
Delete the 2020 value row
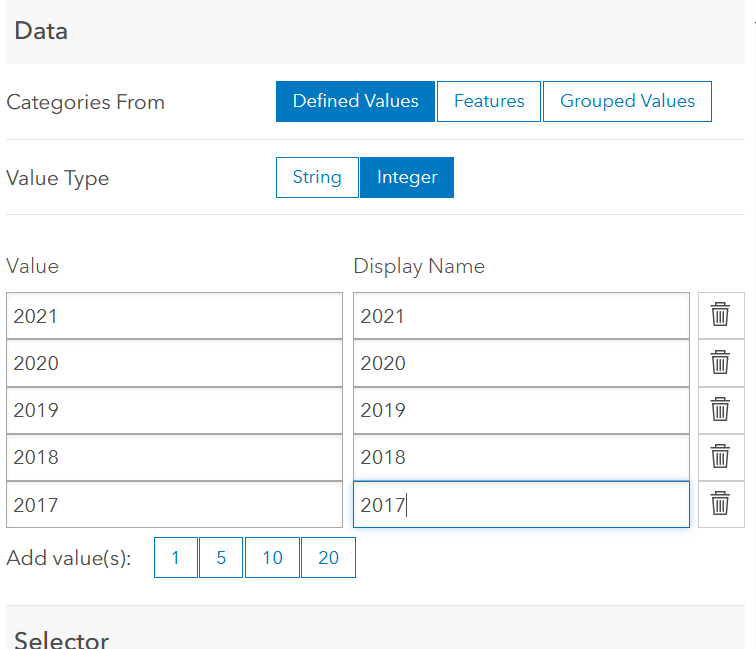(x=720, y=362)
